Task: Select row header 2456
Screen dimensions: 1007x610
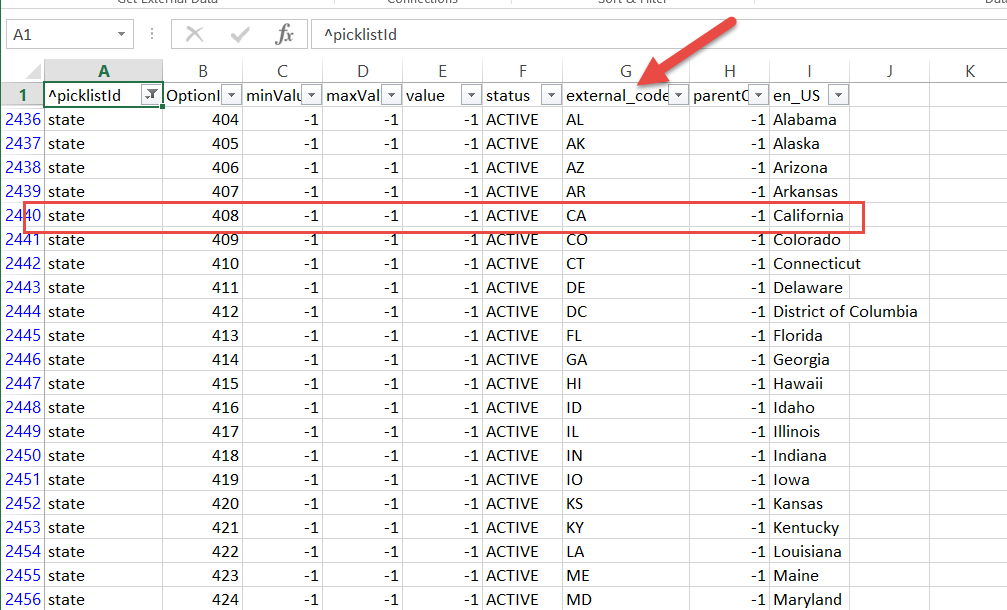Action: point(23,599)
